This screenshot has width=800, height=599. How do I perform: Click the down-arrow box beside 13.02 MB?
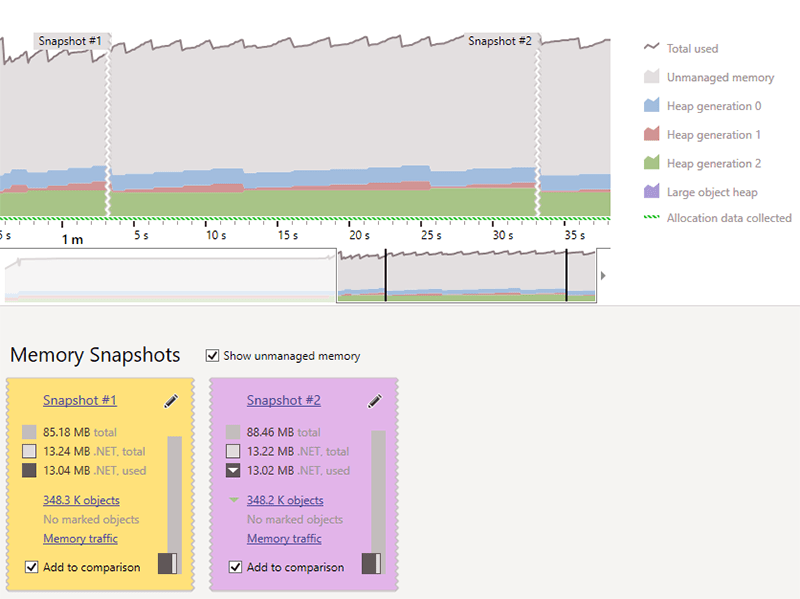click(x=233, y=471)
